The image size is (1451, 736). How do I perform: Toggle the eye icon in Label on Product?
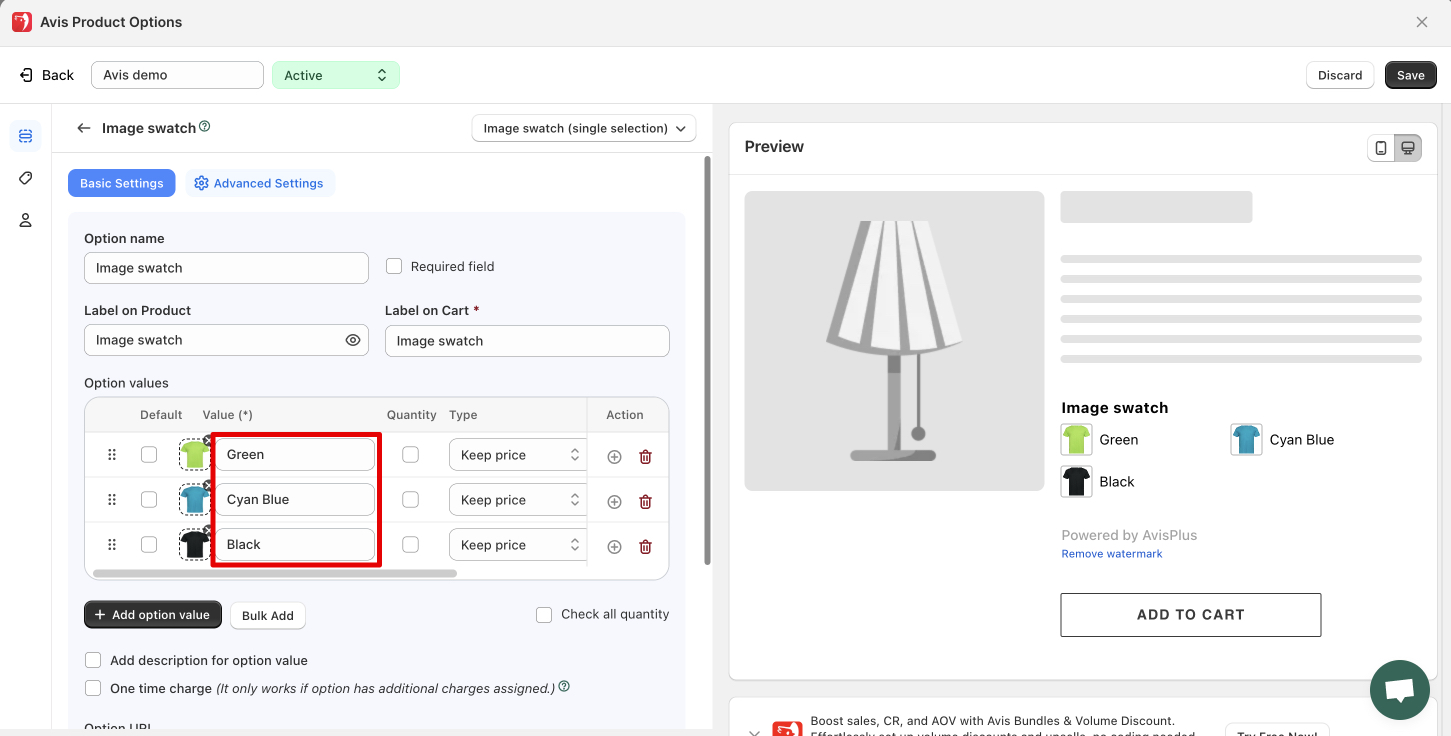pos(353,340)
